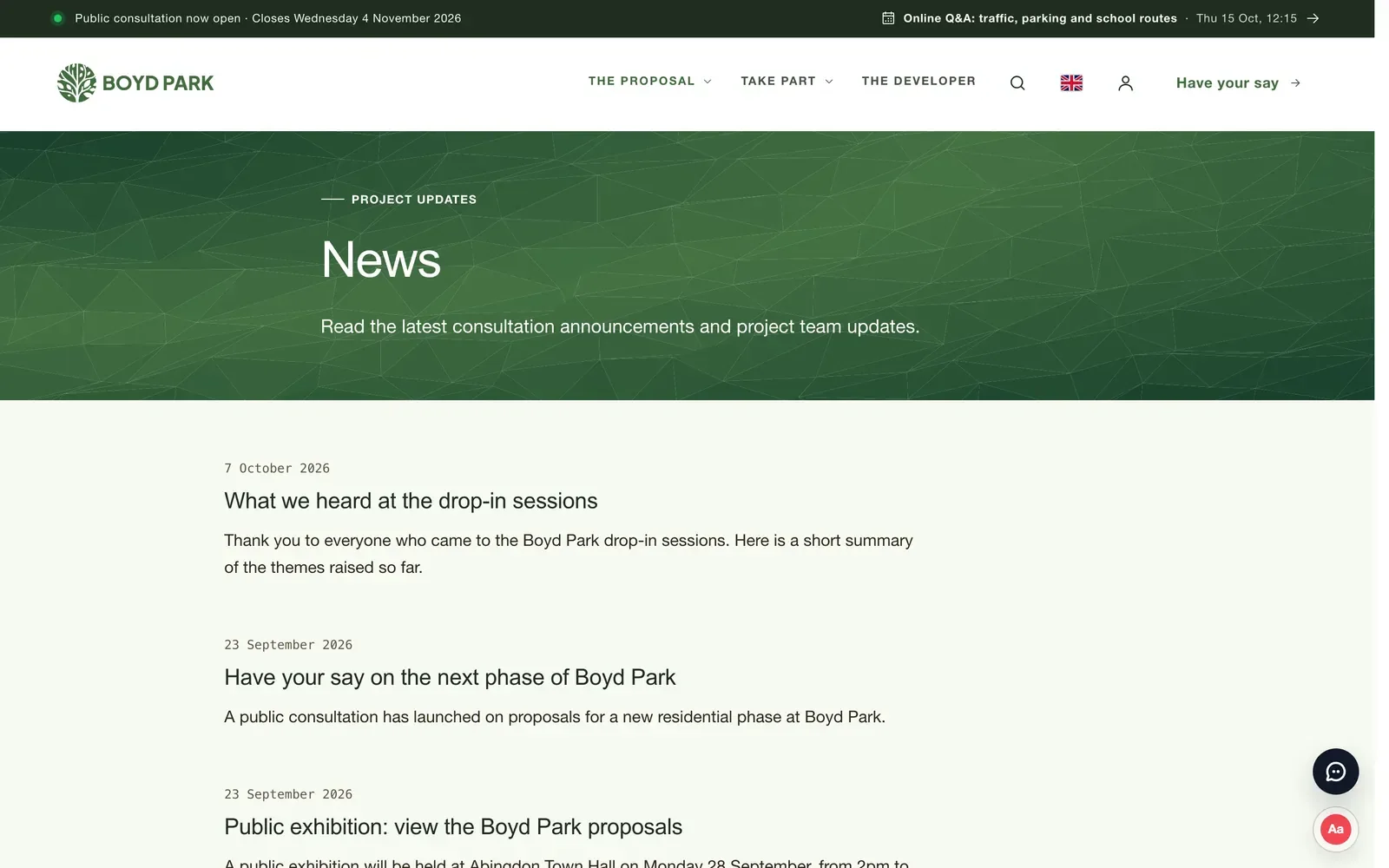This screenshot has height=868, width=1389.
Task: Open the Aa accessibility text button
Action: pyautogui.click(x=1335, y=829)
